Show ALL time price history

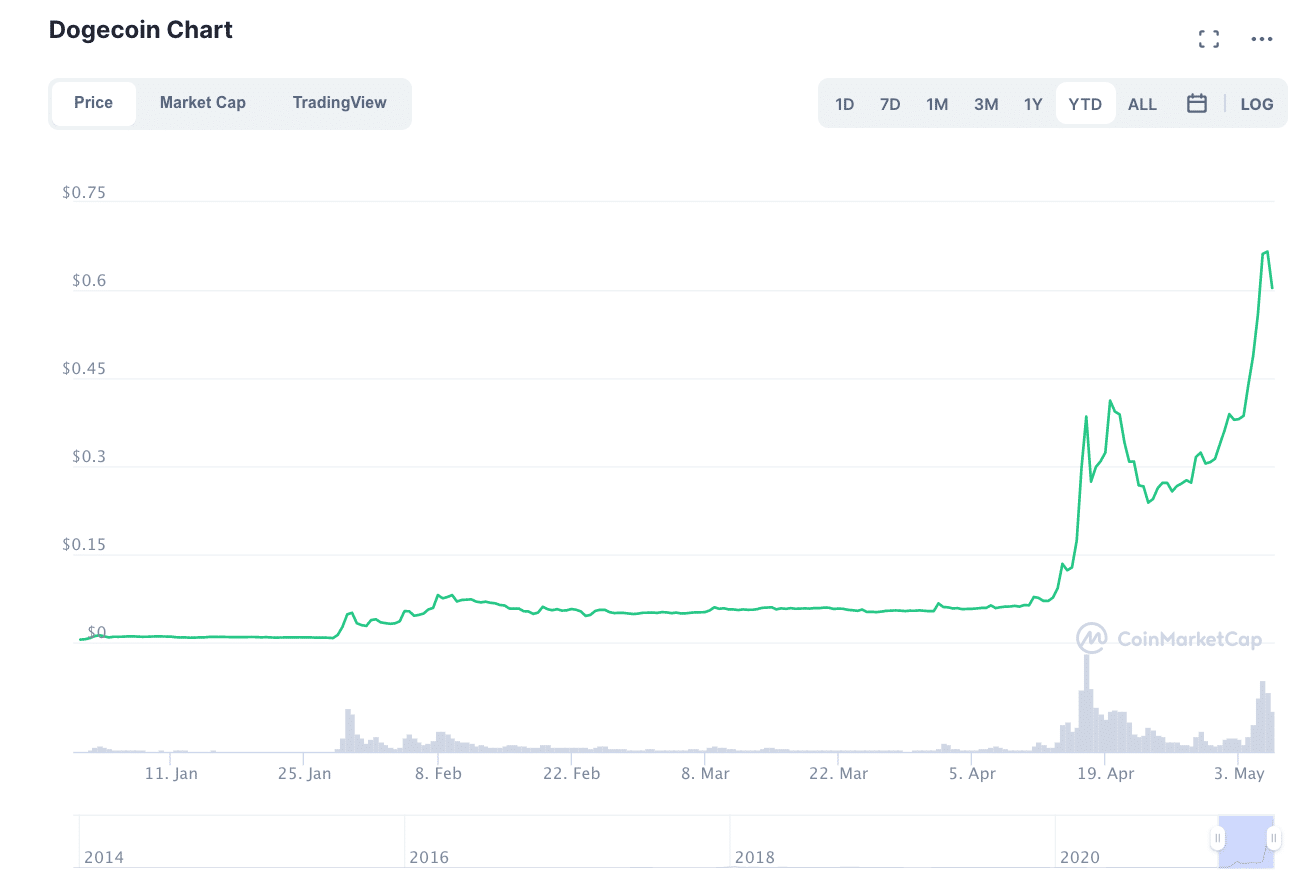pyautogui.click(x=1142, y=104)
